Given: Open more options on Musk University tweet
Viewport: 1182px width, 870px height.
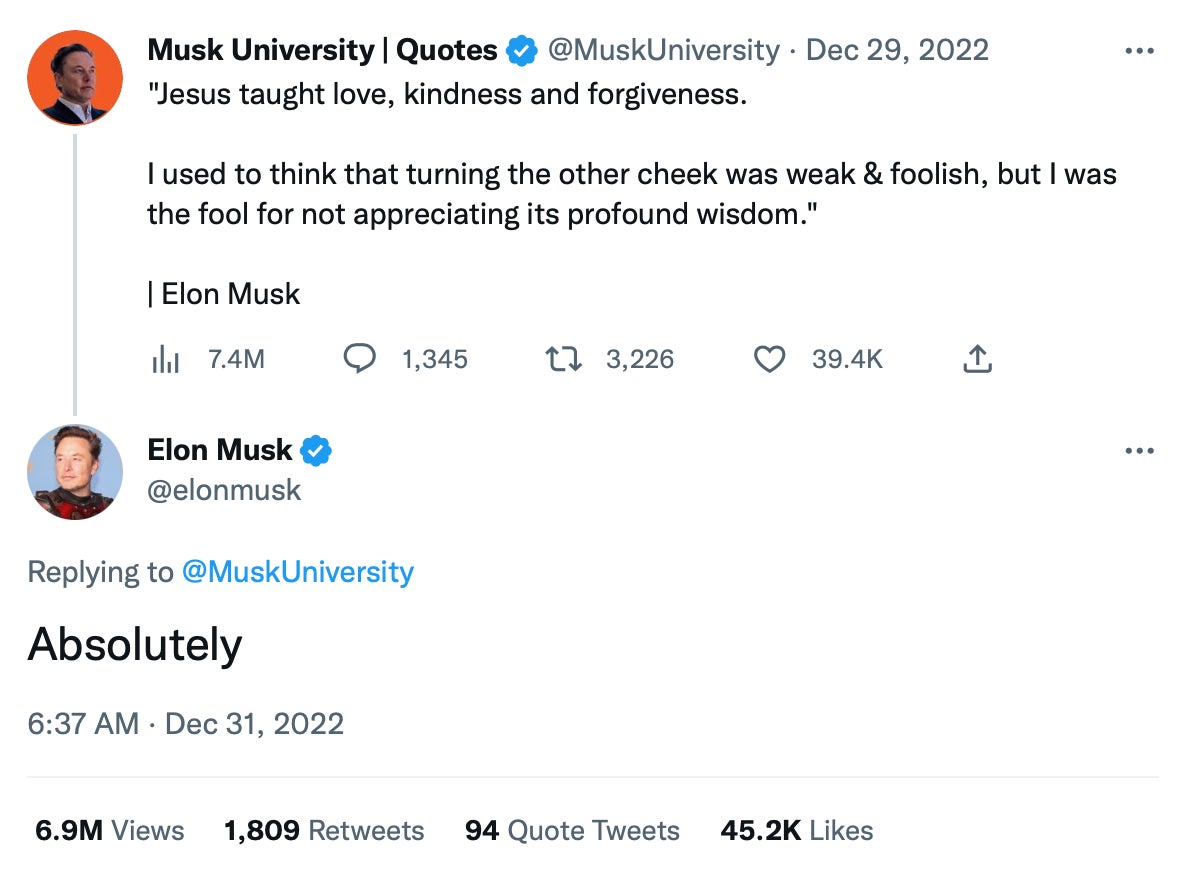Looking at the screenshot, I should pos(1139,51).
